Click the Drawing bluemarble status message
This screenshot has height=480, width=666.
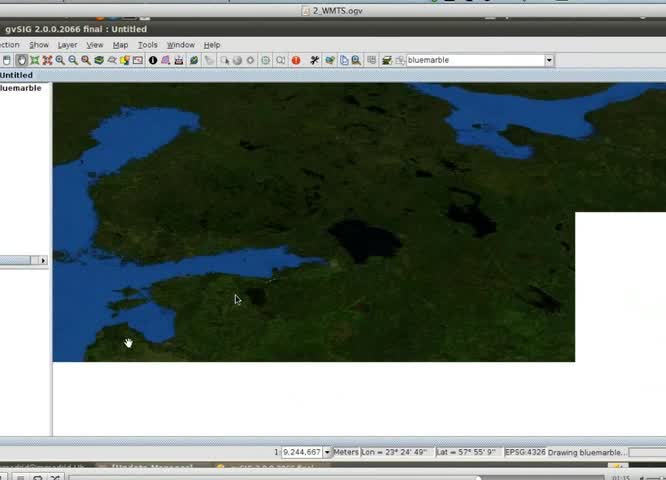587,452
